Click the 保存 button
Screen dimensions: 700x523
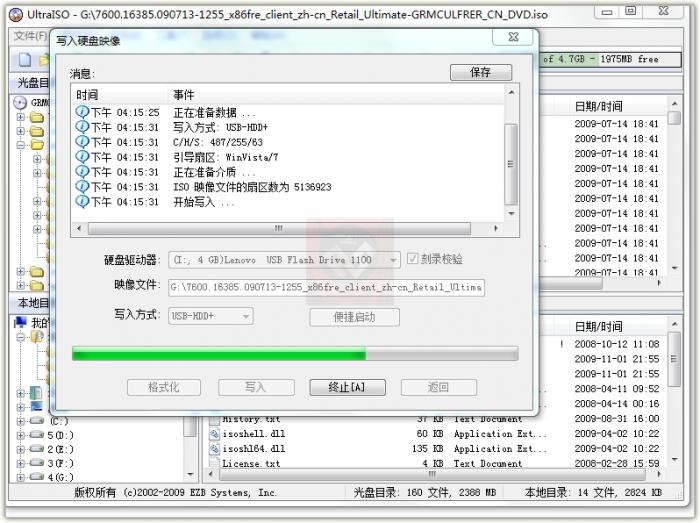481,72
